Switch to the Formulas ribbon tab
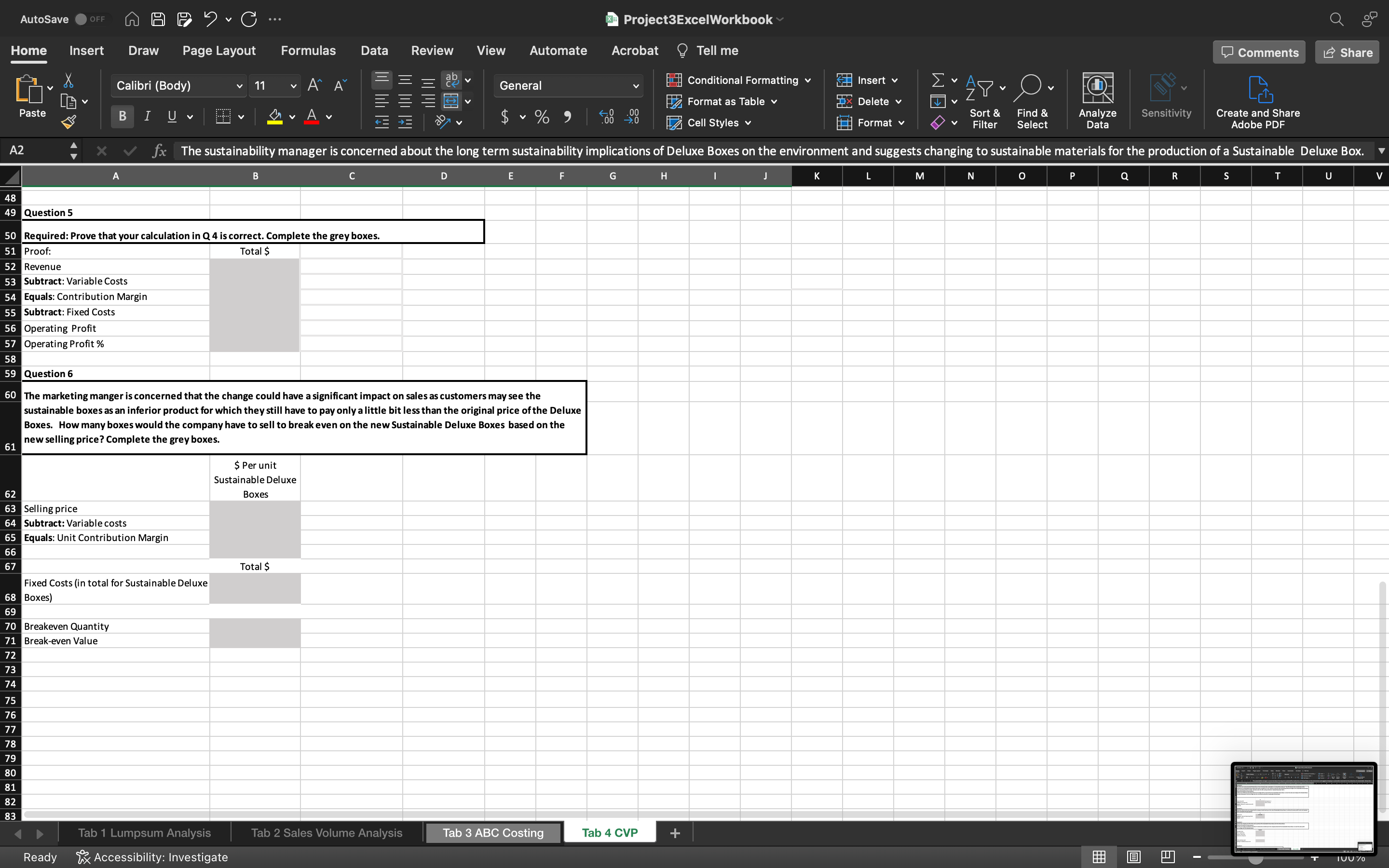1389x868 pixels. tap(308, 51)
